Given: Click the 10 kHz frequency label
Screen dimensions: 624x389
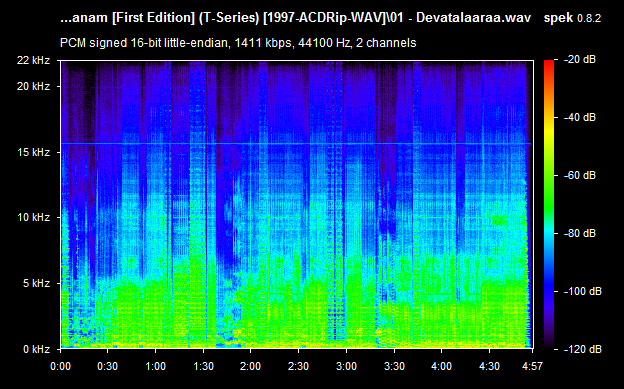Looking at the screenshot, I should (x=33, y=217).
